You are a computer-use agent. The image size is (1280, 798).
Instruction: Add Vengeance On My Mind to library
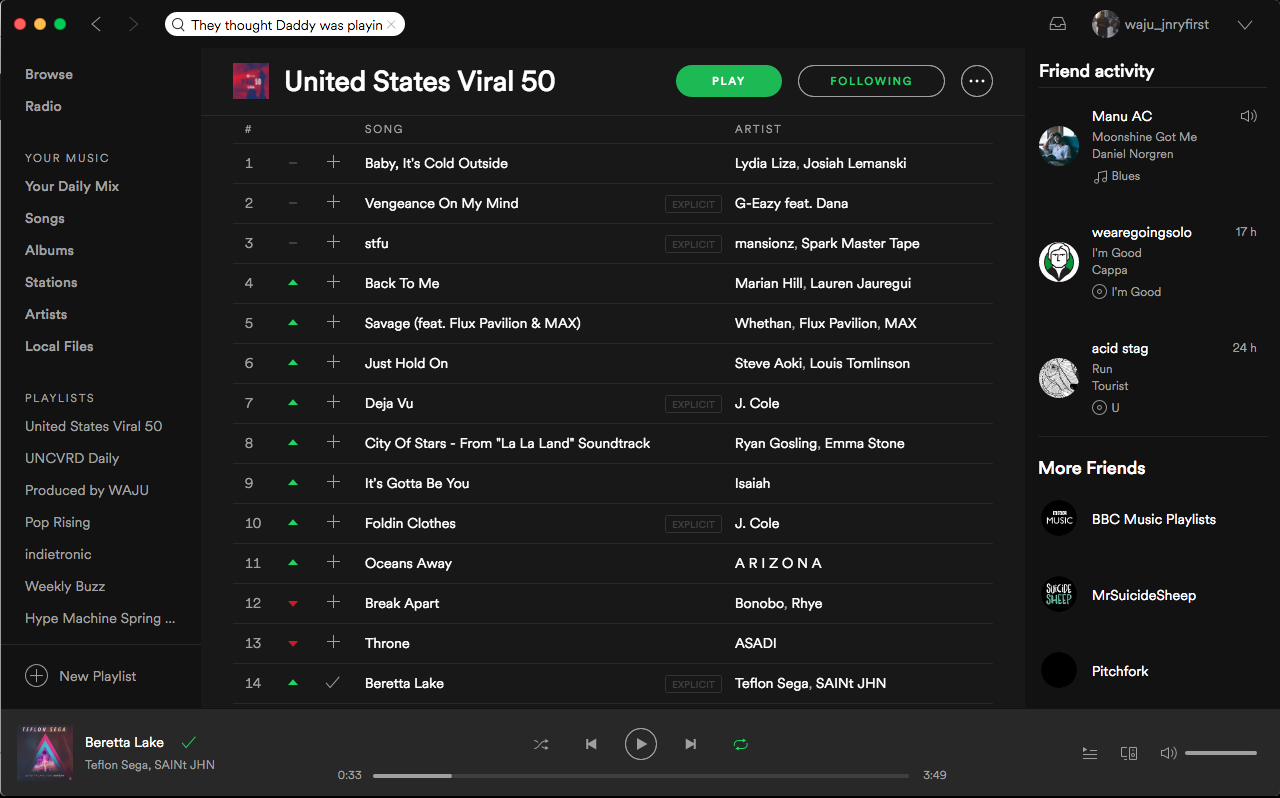coord(333,203)
